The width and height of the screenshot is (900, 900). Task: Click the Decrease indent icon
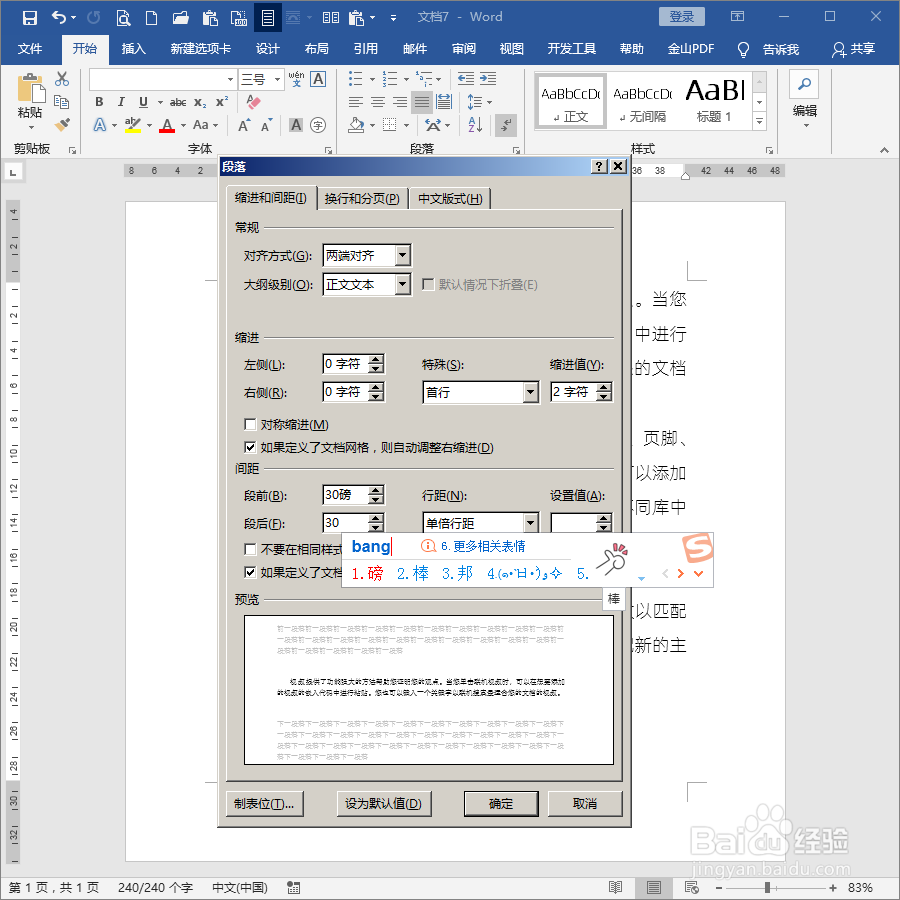pos(465,79)
